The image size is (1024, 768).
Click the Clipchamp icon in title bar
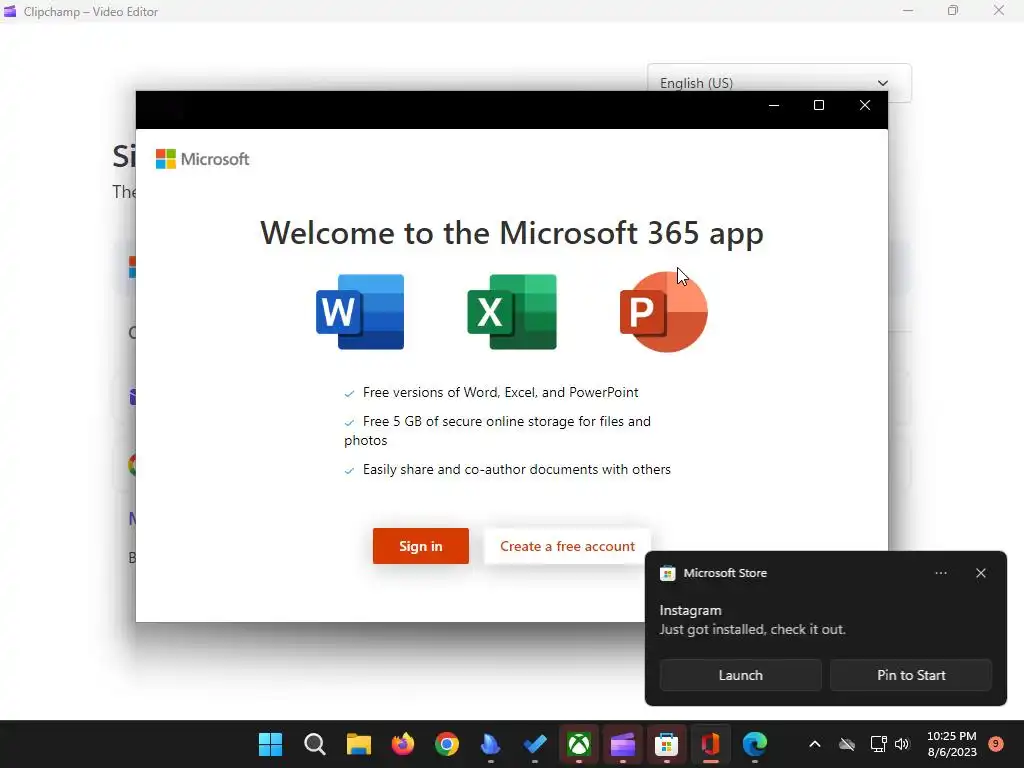click(10, 11)
